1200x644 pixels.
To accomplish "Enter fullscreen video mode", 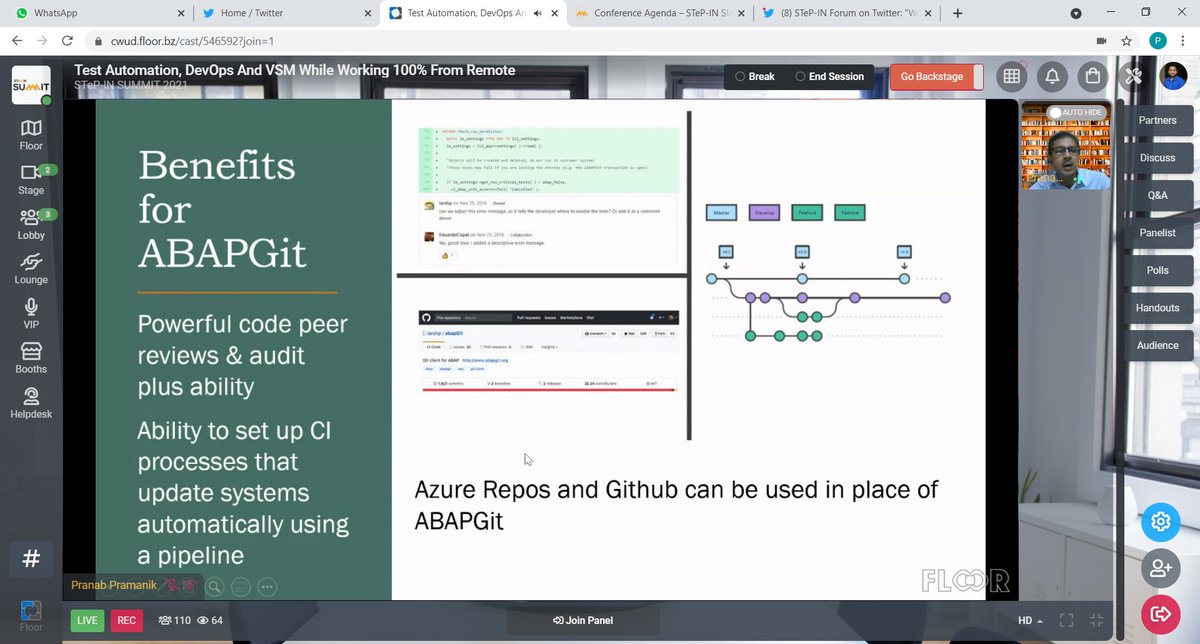I will [1066, 621].
